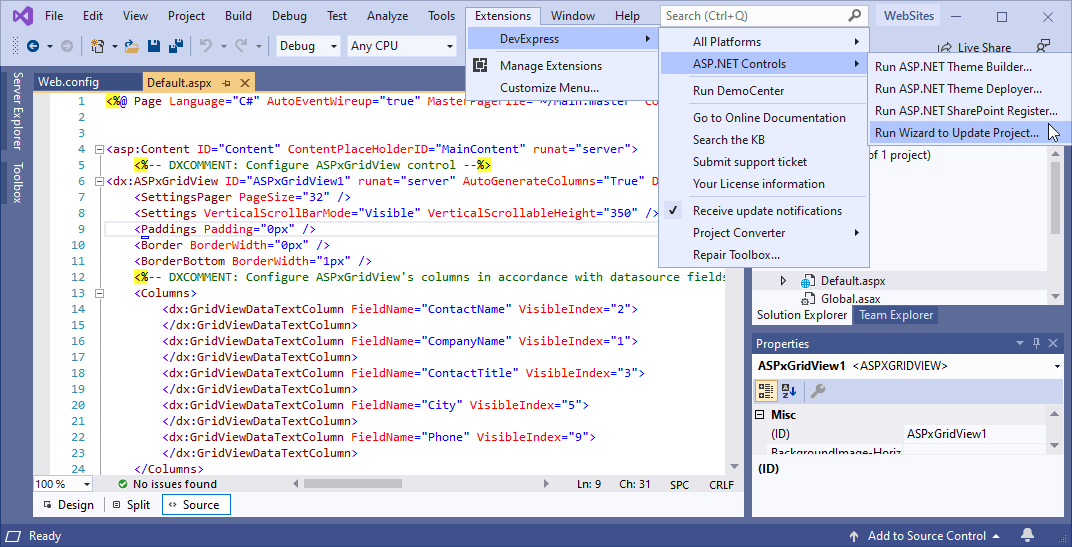
Task: Open the Build menu
Action: click(x=238, y=16)
